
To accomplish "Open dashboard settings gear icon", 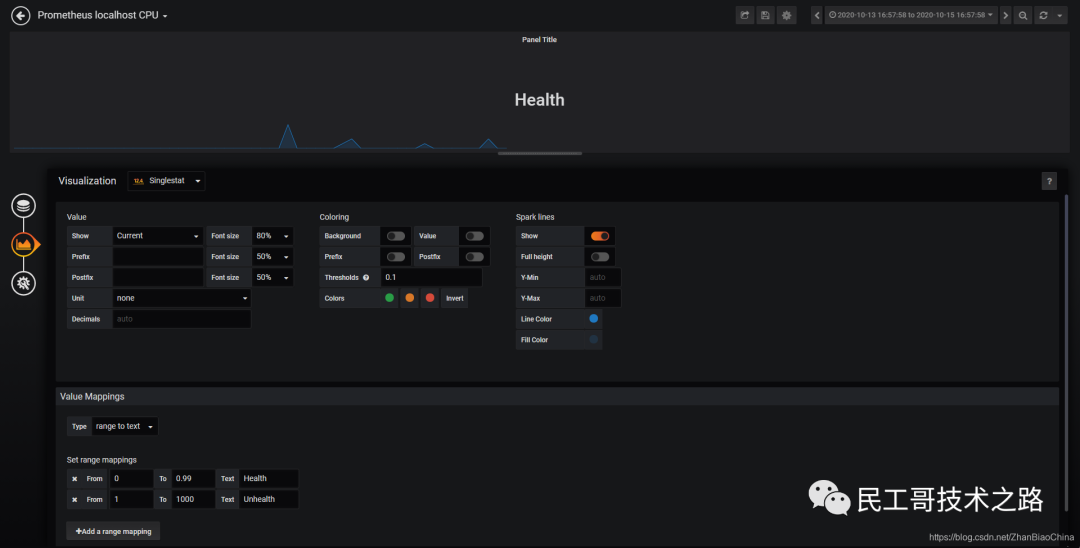I will coord(787,15).
